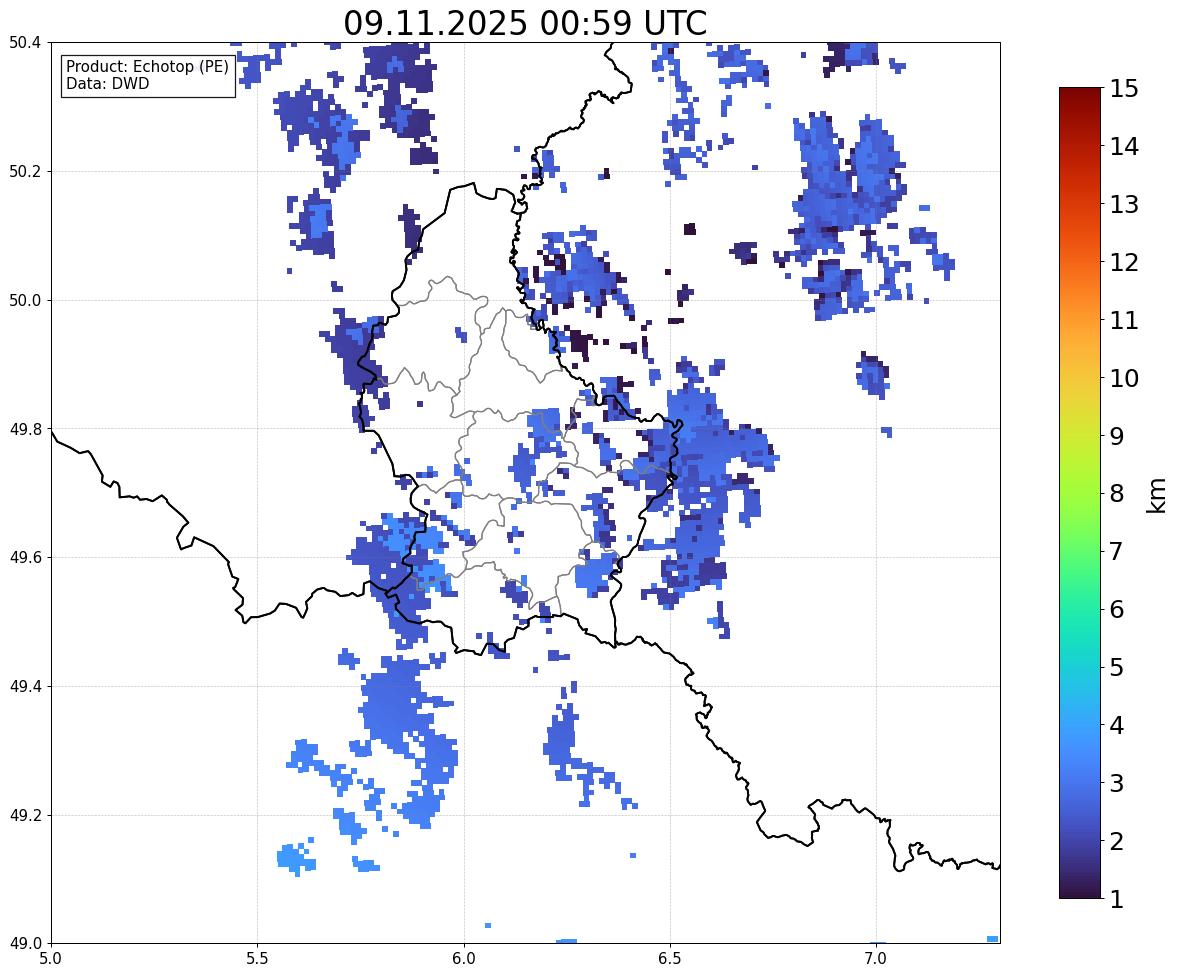This screenshot has height=976, width=1178.
Task: Click the colorbar tick label 8
Action: 1117,494
